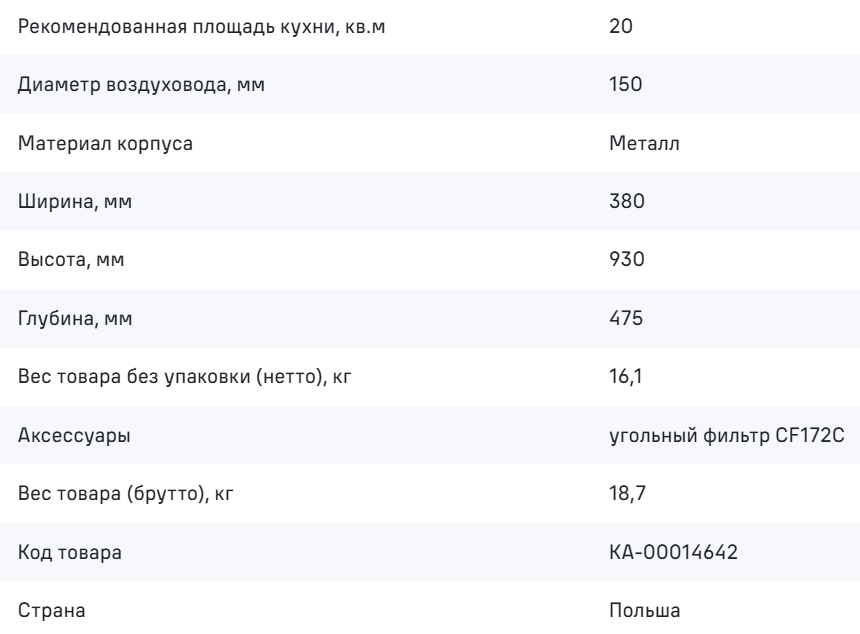The image size is (860, 634).
Task: Select the width value 380
Action: pos(627,201)
